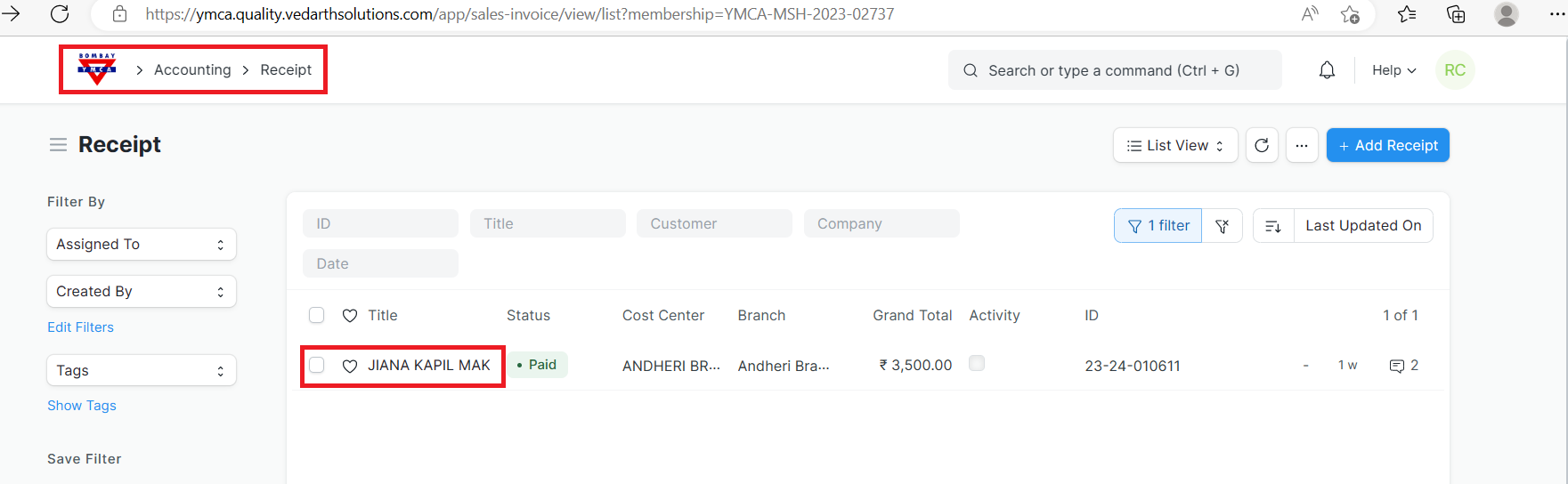Like the JIANA KAPIL MAK receipt heart
Screen dimensions: 1568x484
point(350,366)
